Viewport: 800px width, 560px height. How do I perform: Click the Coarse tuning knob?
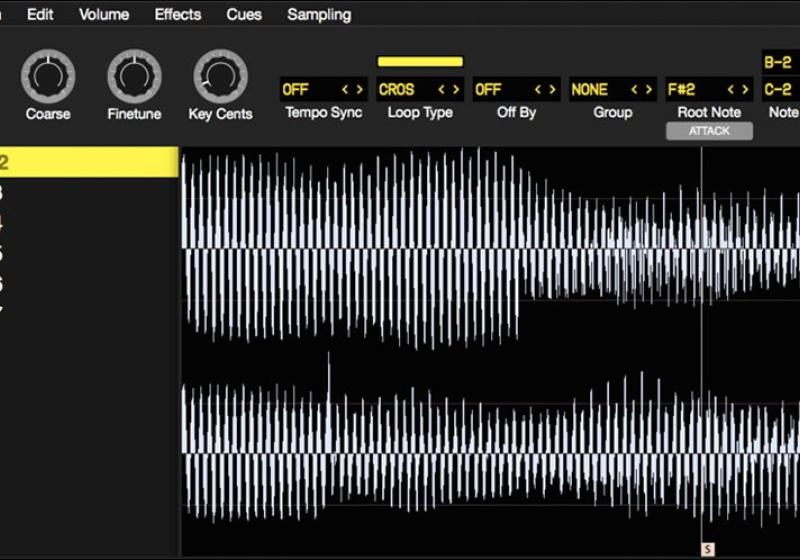(48, 77)
